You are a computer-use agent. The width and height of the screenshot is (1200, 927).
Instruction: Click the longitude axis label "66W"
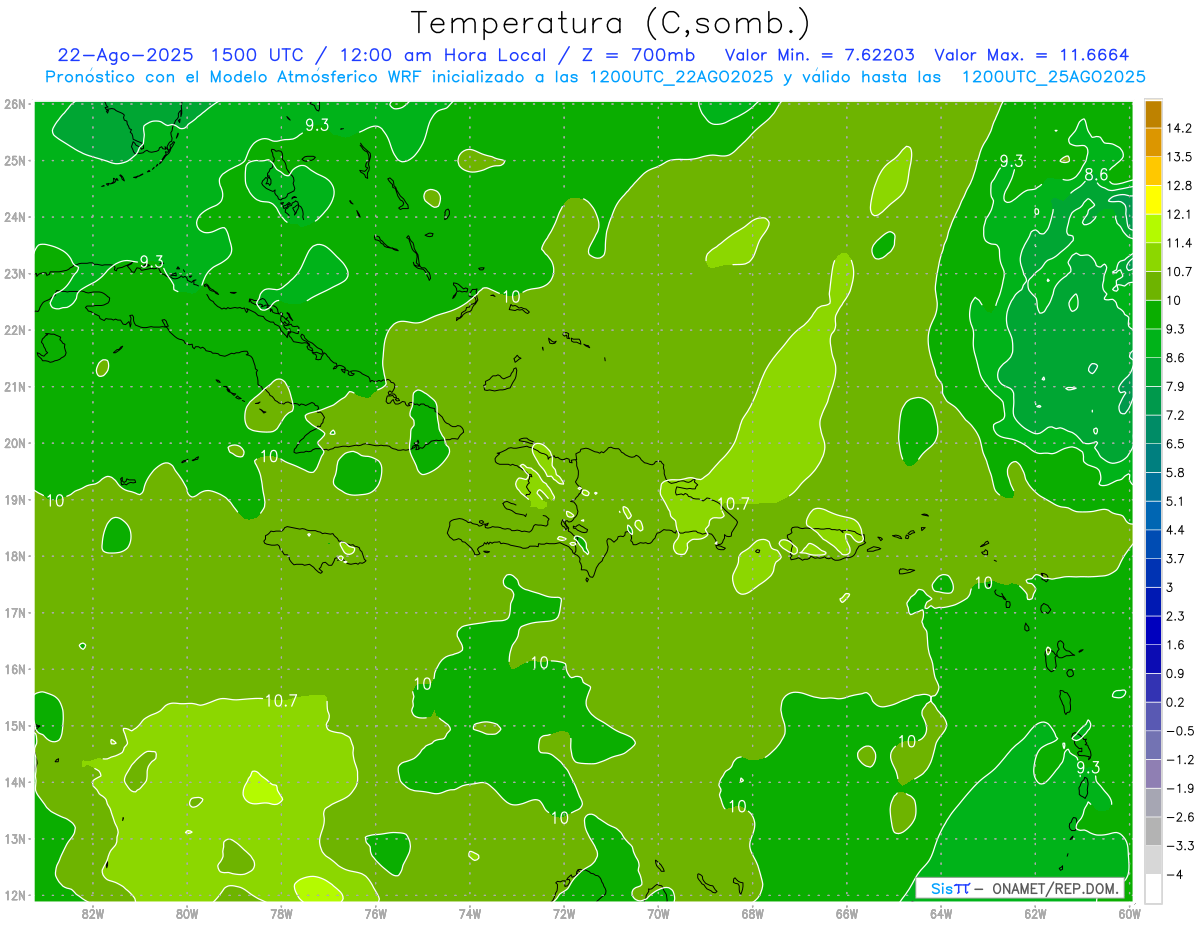[x=847, y=913]
